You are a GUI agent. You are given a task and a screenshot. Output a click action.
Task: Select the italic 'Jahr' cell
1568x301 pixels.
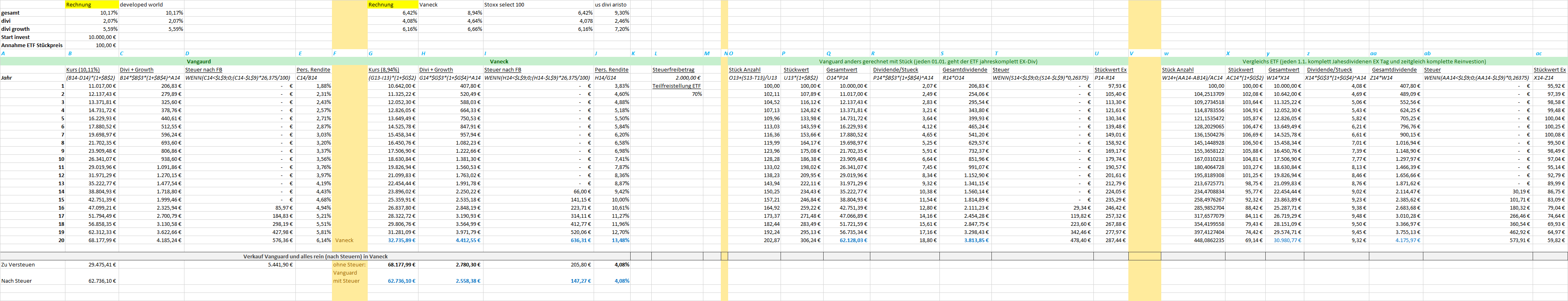[7, 78]
